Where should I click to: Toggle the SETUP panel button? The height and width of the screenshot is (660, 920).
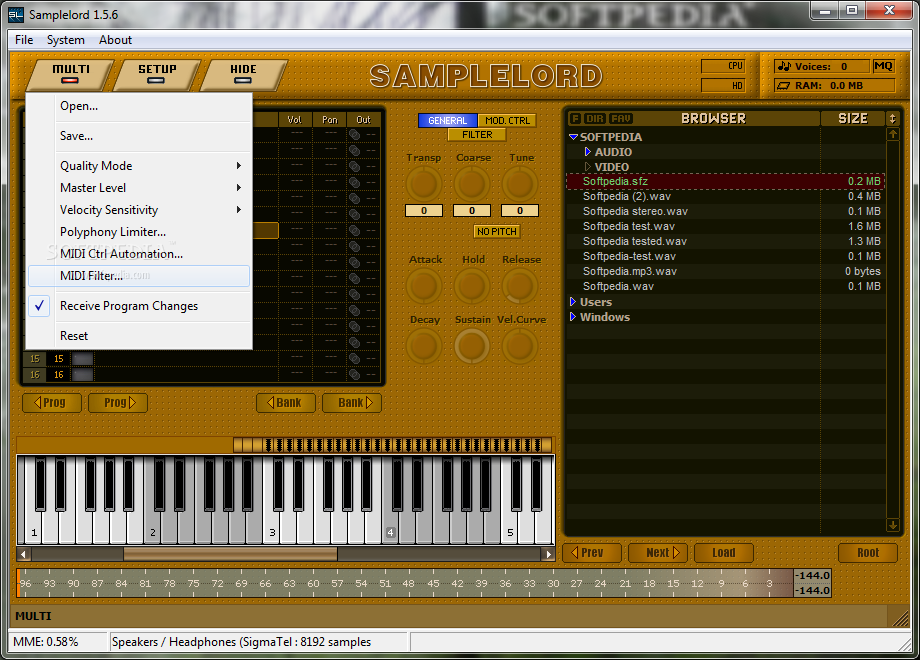[x=157, y=75]
